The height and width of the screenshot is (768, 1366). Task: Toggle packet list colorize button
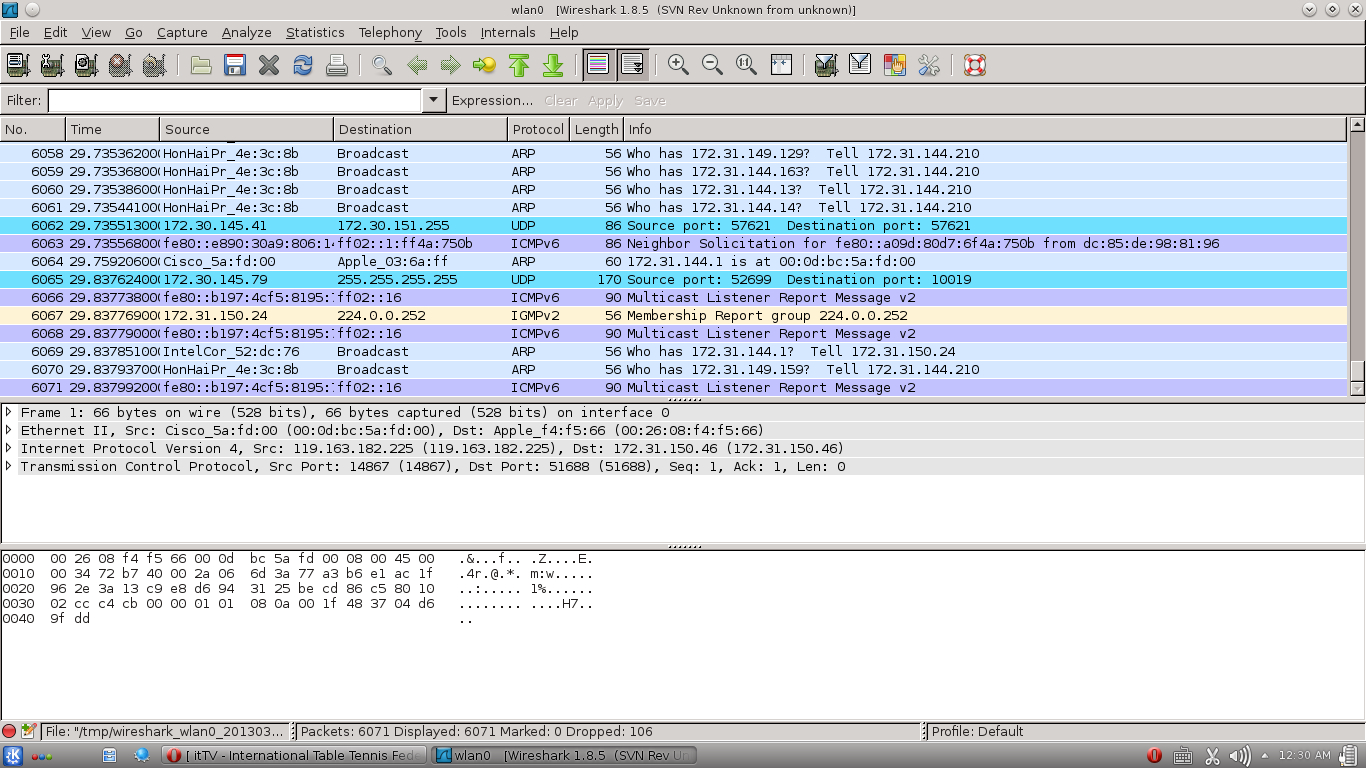click(598, 65)
